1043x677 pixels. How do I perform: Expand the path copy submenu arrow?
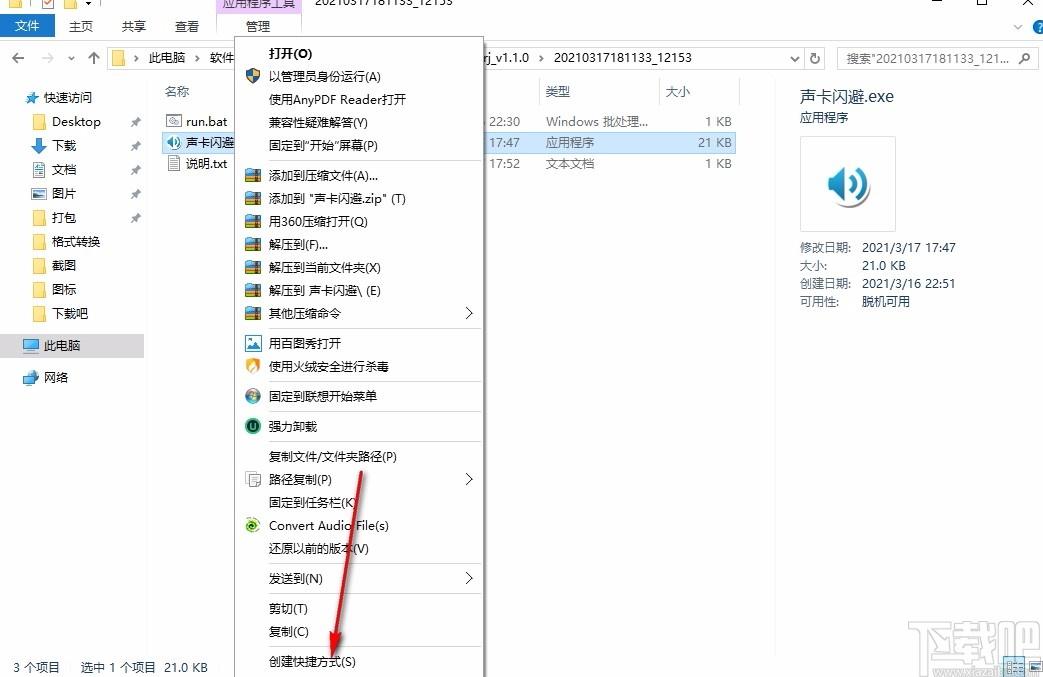pyautogui.click(x=469, y=480)
